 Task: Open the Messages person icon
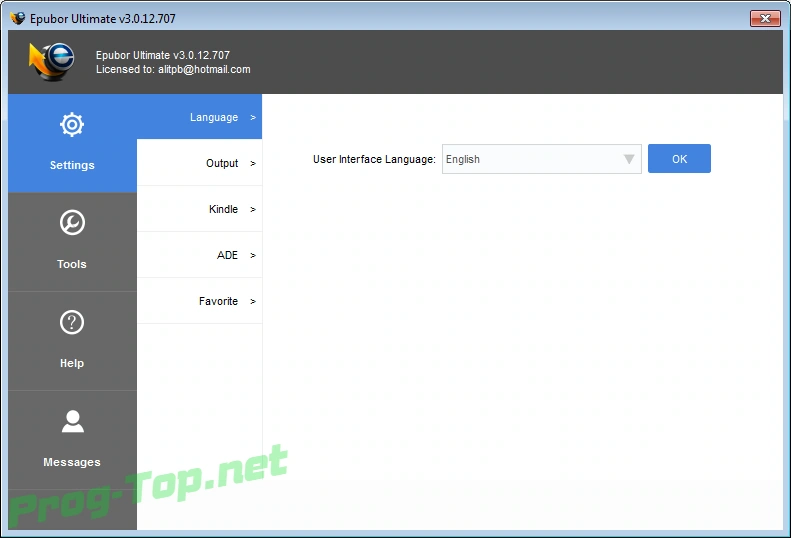[73, 421]
